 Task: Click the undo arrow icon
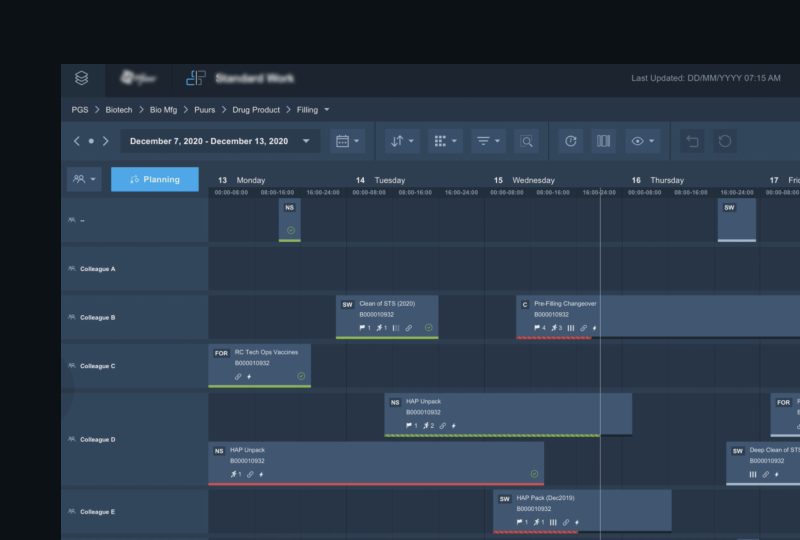point(692,141)
